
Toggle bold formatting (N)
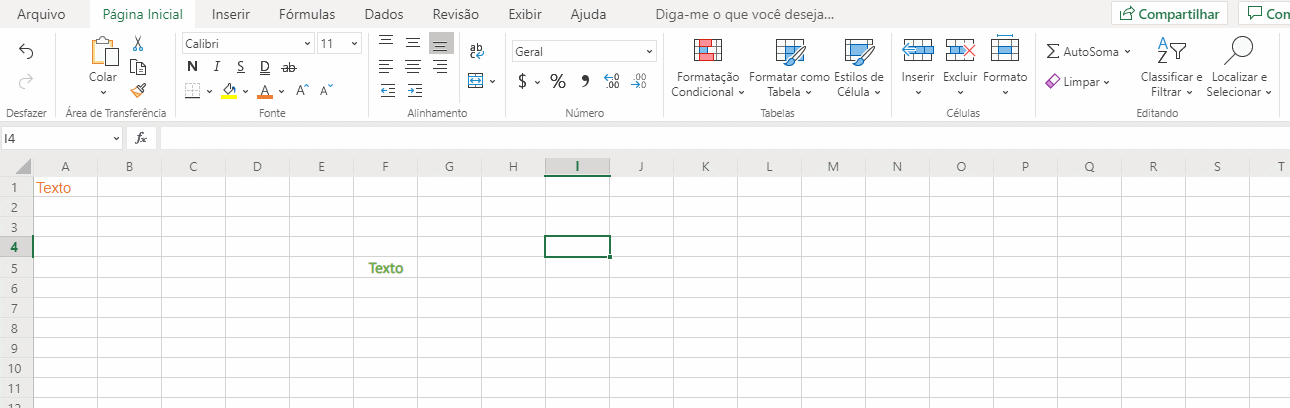[192, 67]
